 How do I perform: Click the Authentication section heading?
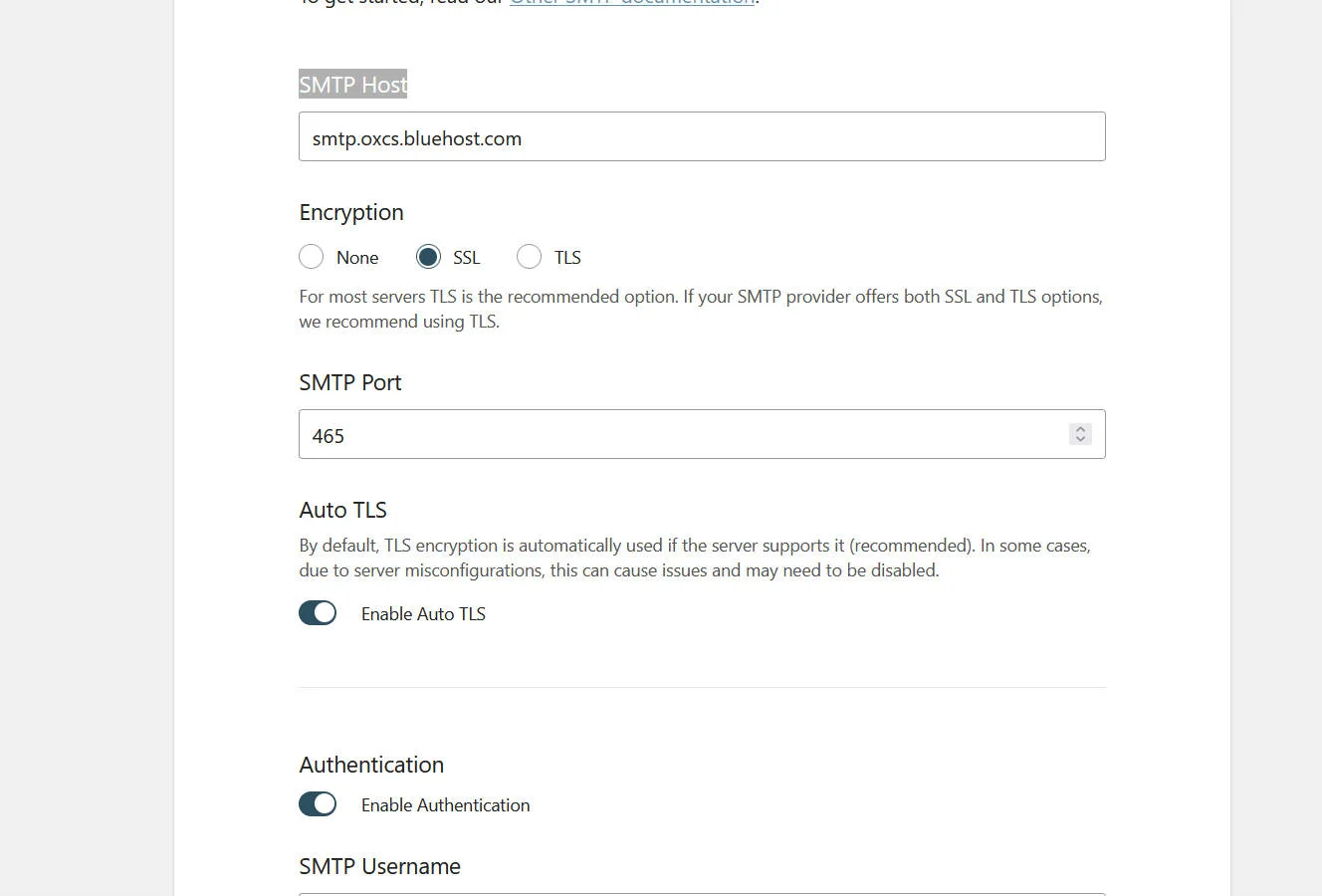(x=371, y=765)
